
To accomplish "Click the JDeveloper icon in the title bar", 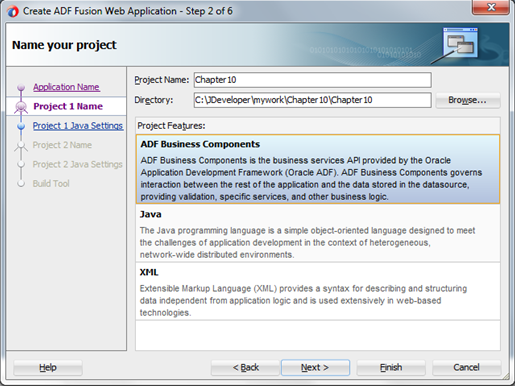I will pos(13,11).
